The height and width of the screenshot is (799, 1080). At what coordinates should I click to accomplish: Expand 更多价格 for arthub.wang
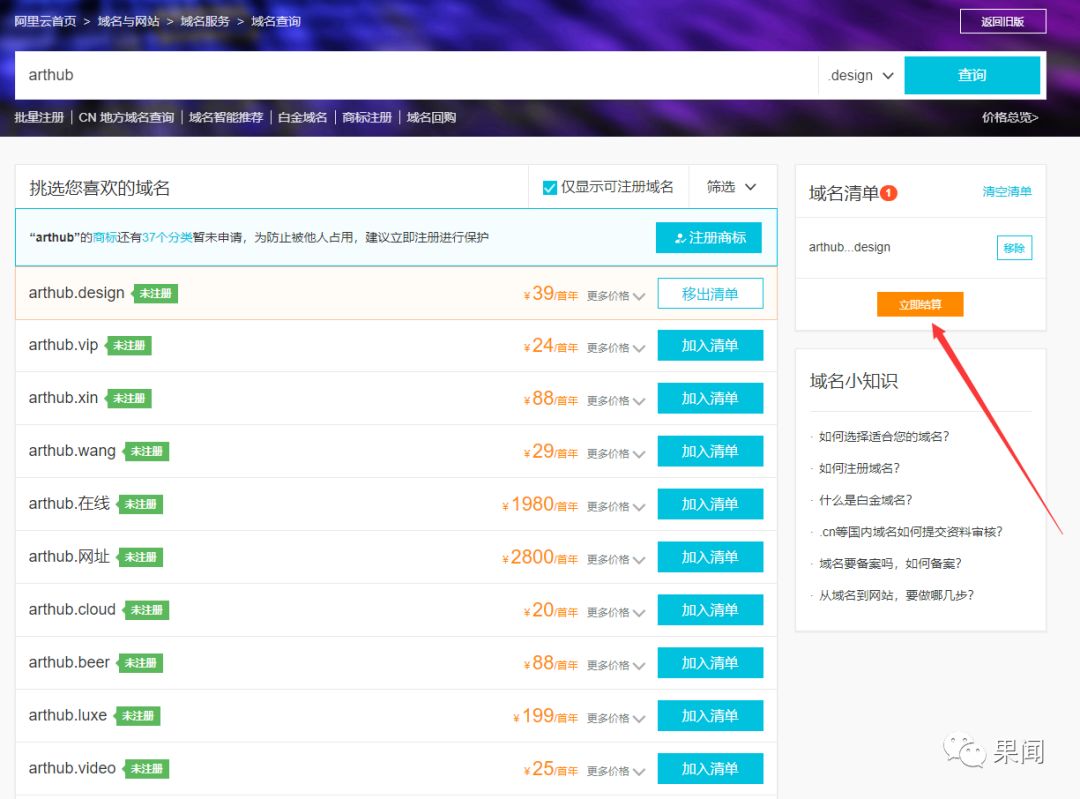pyautogui.click(x=616, y=453)
